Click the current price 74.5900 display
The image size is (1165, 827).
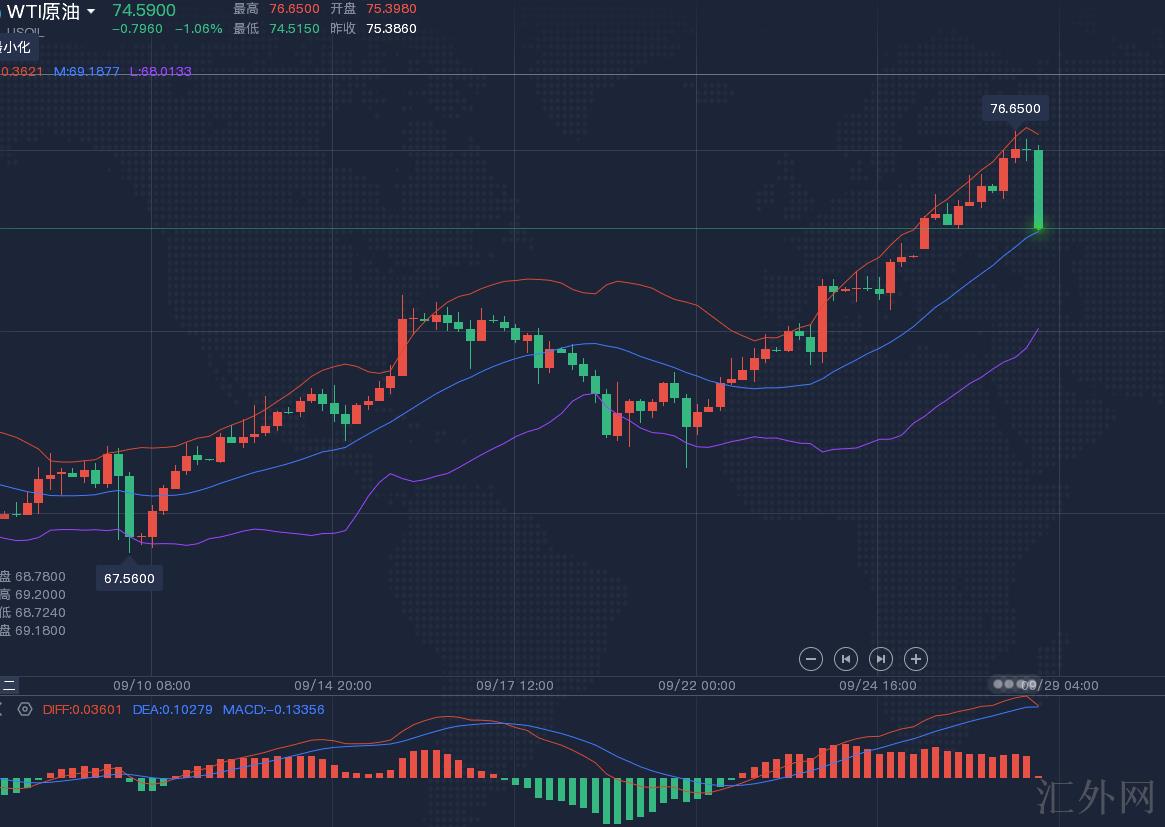click(x=143, y=10)
